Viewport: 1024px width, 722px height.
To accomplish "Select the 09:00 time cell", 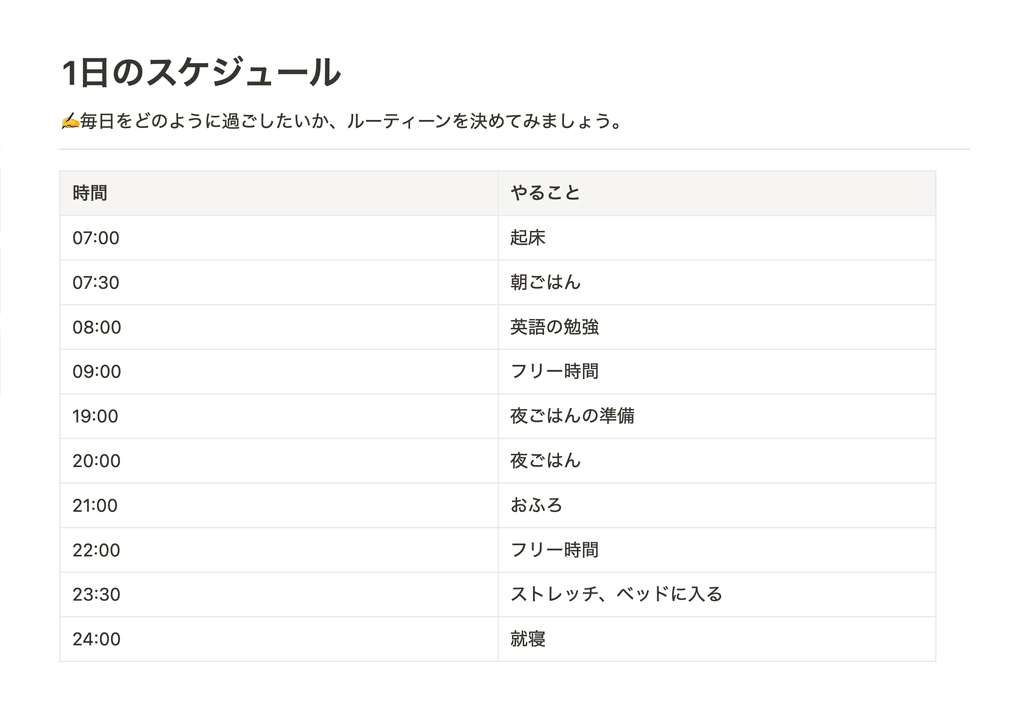I will pyautogui.click(x=279, y=371).
